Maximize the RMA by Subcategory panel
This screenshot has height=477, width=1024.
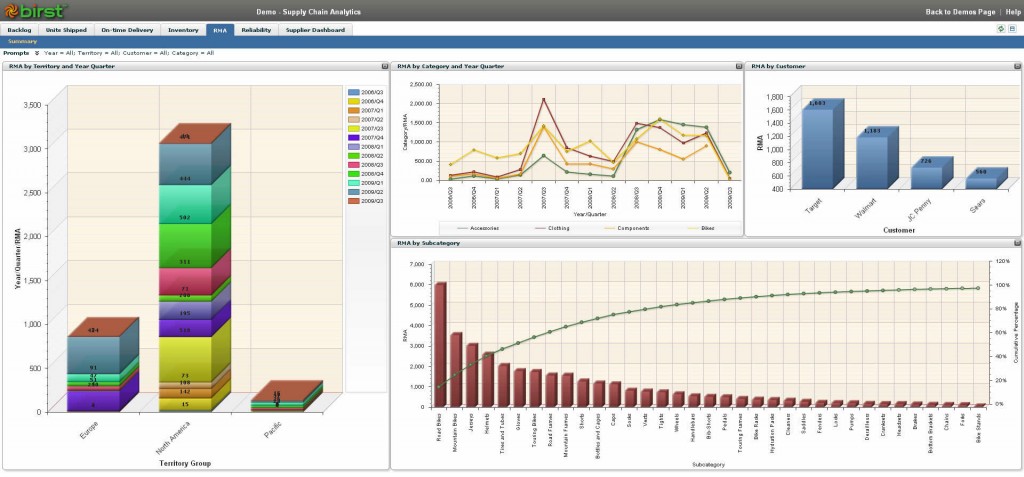click(1016, 243)
